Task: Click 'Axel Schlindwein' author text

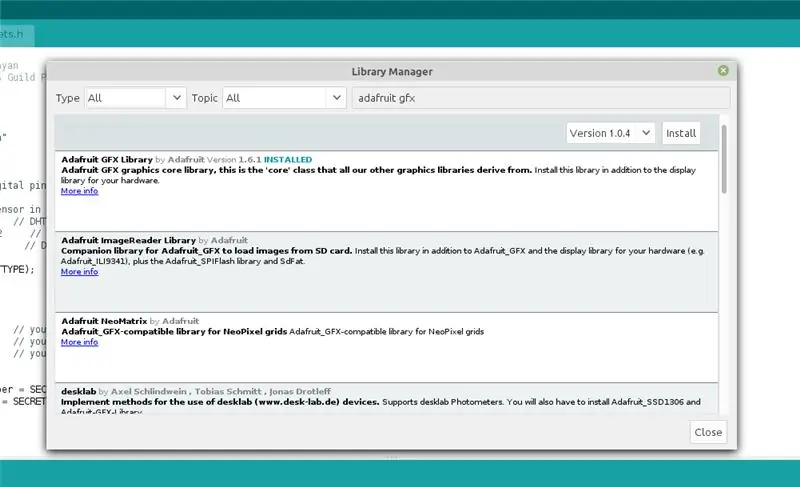Action: [148, 391]
